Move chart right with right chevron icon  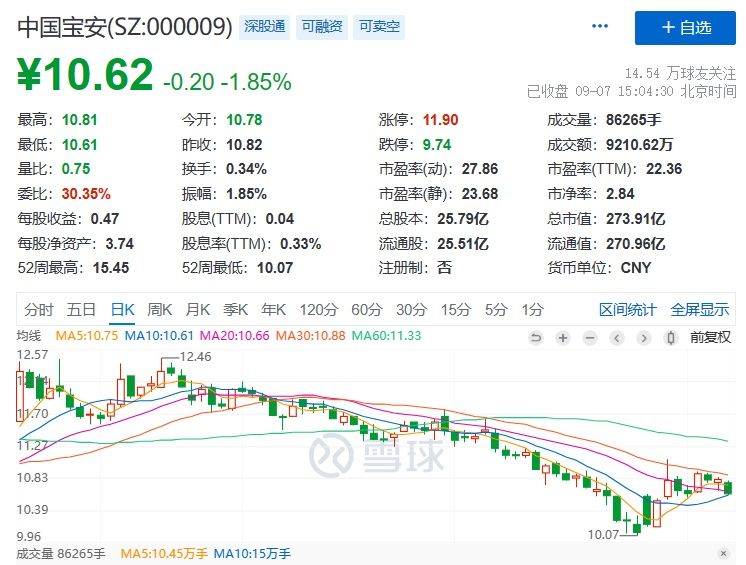point(644,338)
